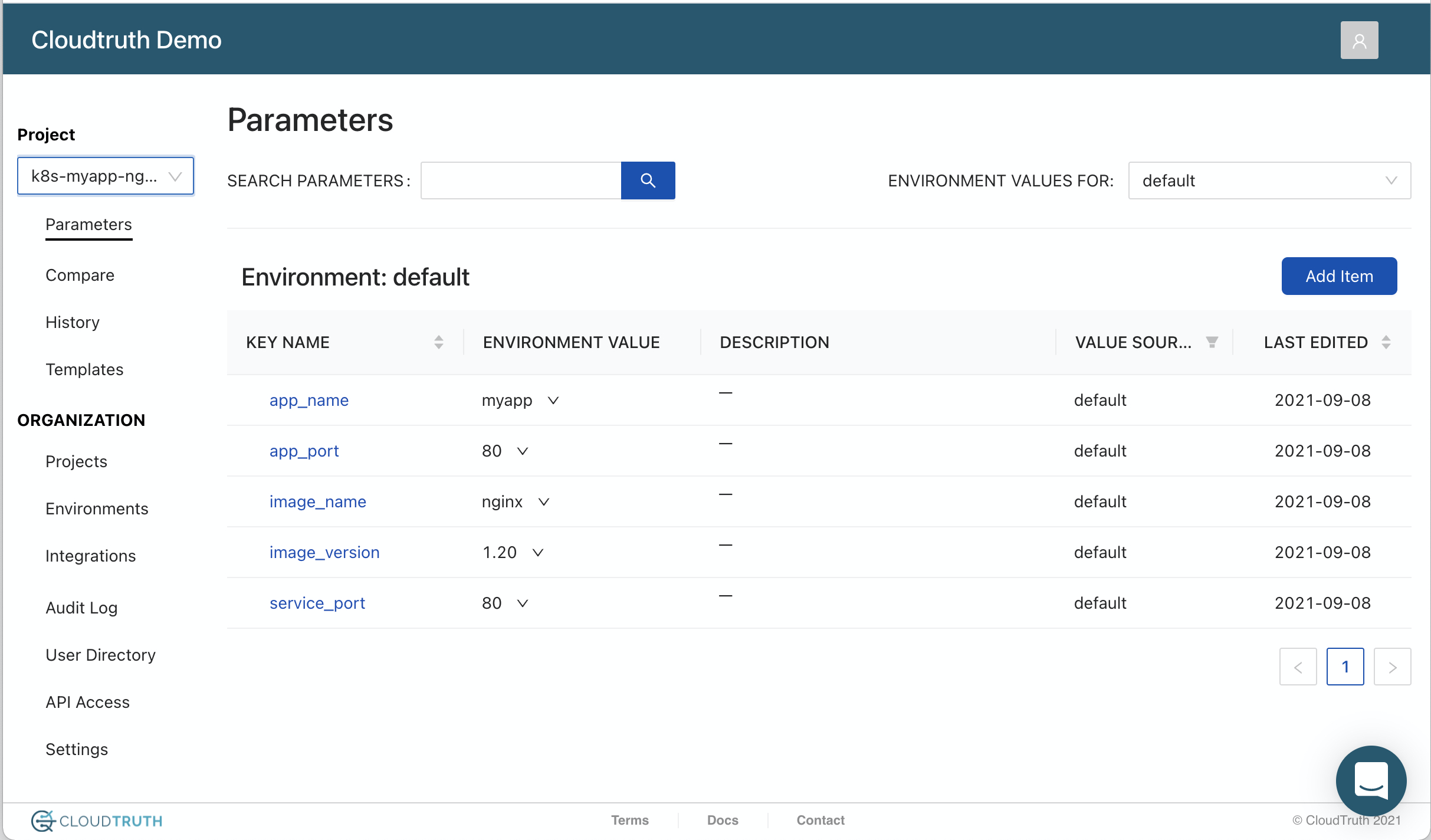This screenshot has height=840, width=1431.
Task: Open the app_name parameter link
Action: coord(309,401)
